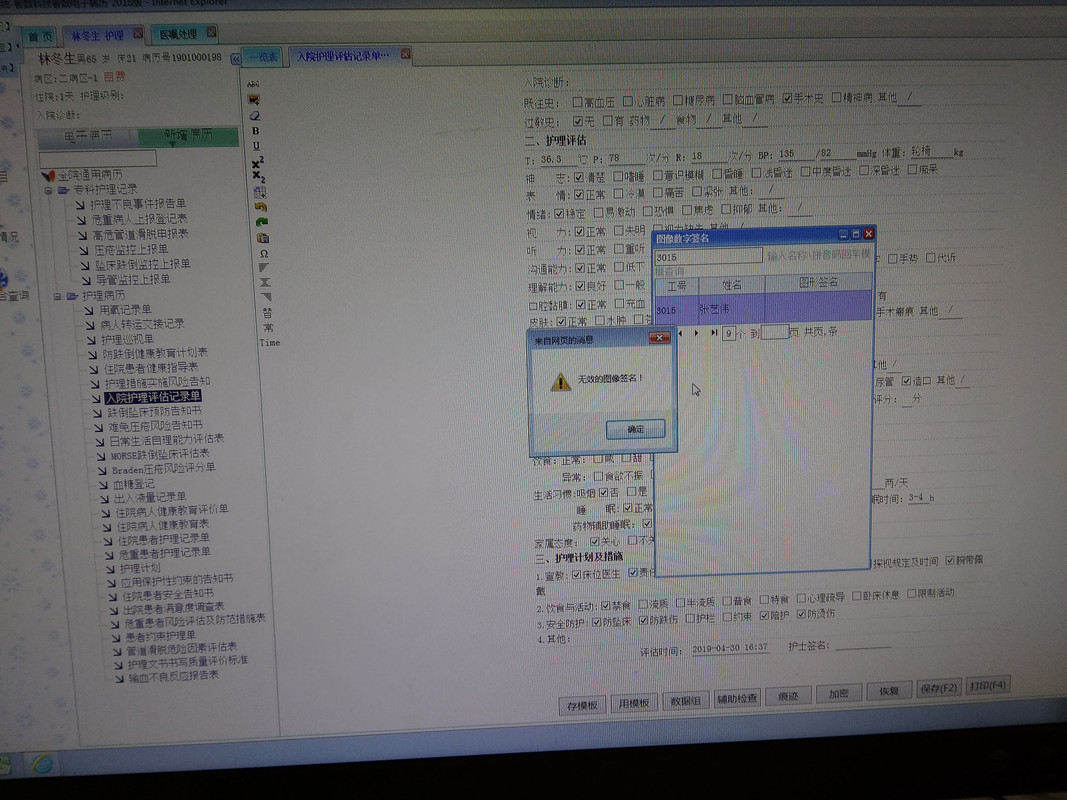Collapse the 护理病历 tree folder

[x=57, y=296]
